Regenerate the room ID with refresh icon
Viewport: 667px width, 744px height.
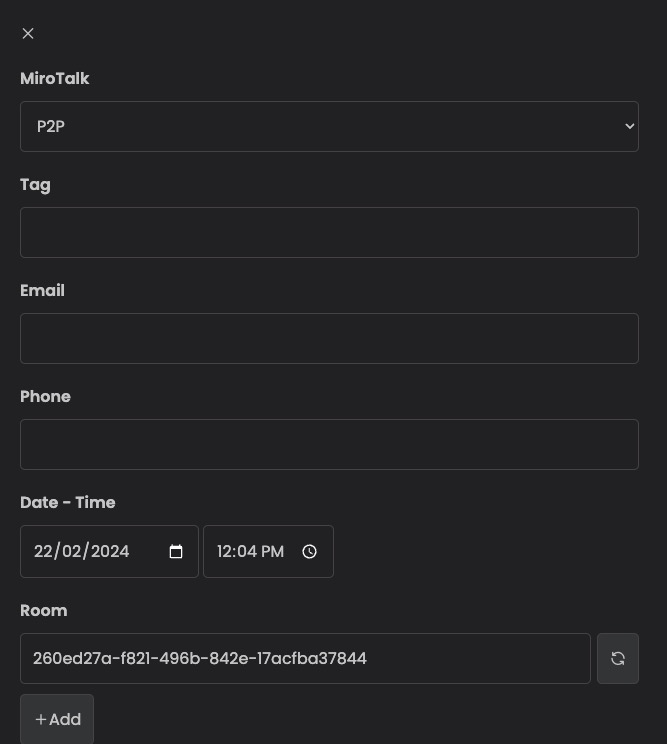coord(618,659)
